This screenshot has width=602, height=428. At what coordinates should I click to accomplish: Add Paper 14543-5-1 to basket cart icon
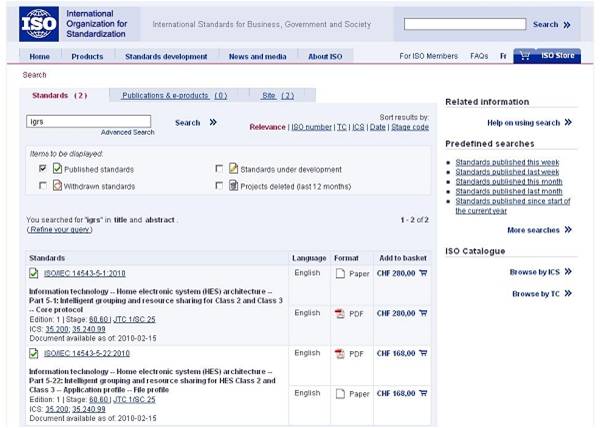(423, 273)
